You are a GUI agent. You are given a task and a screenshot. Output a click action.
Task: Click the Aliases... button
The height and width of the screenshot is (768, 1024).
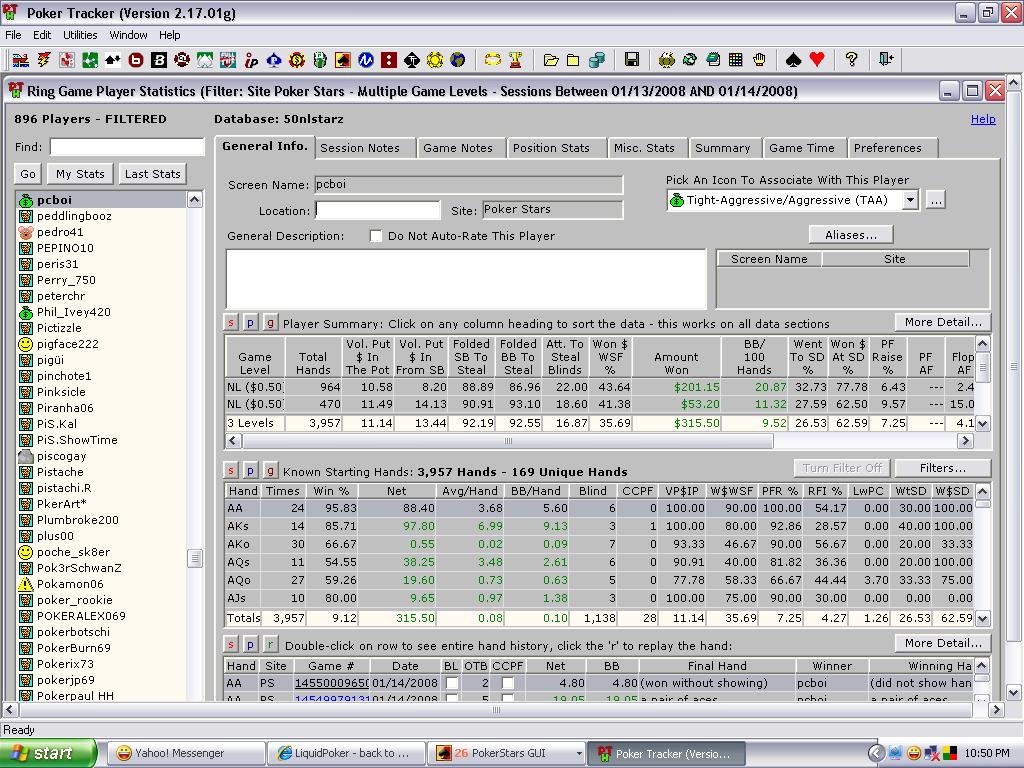[x=851, y=234]
